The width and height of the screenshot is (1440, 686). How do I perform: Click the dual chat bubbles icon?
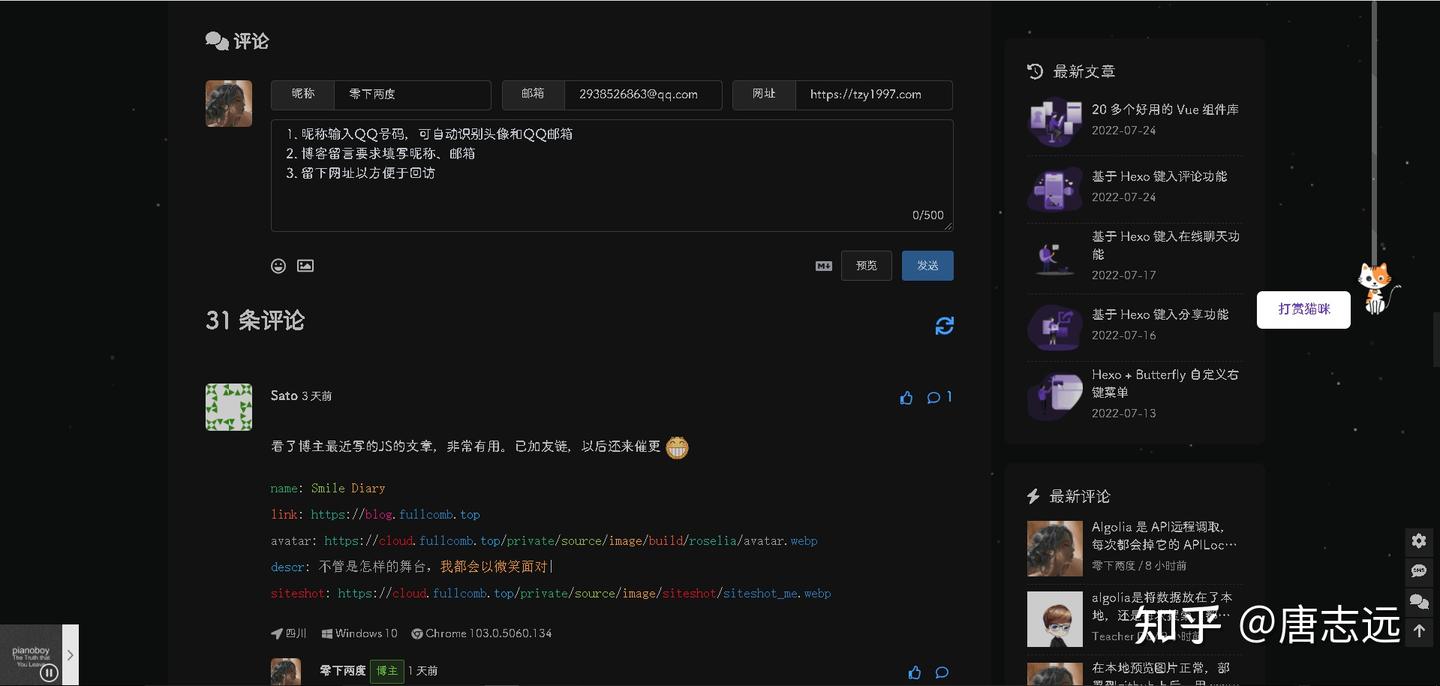1418,601
